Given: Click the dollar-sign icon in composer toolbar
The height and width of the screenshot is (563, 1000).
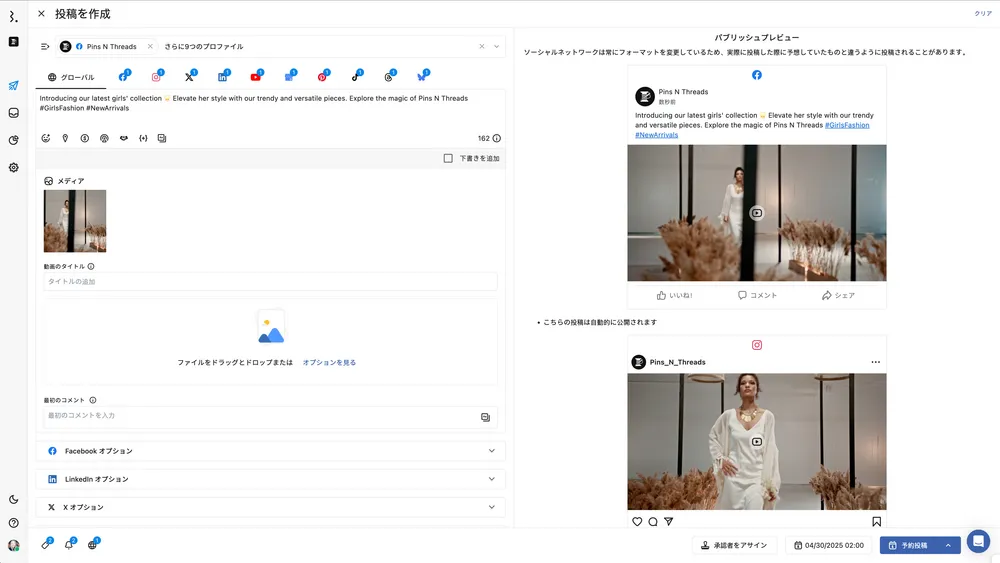Looking at the screenshot, I should click(85, 138).
